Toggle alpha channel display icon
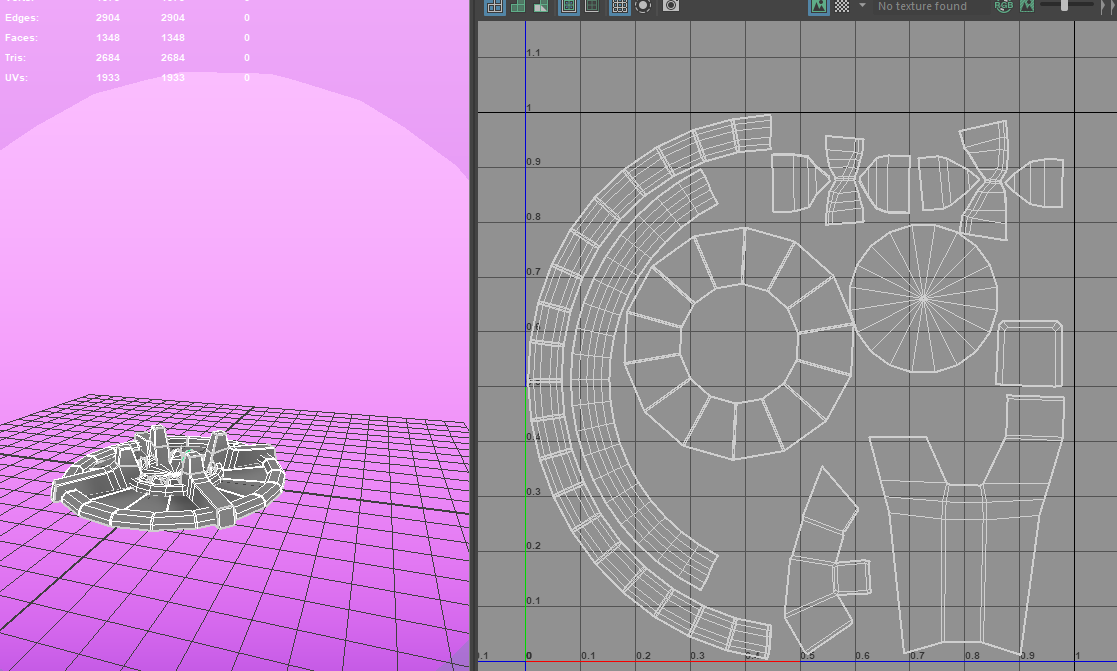This screenshot has height=671, width=1117. [x=1027, y=6]
